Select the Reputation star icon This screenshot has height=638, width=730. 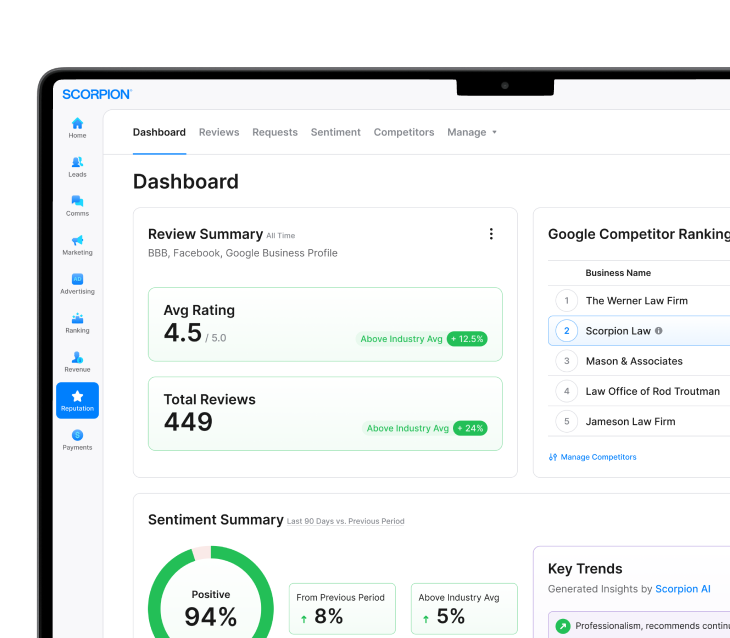coord(77,396)
